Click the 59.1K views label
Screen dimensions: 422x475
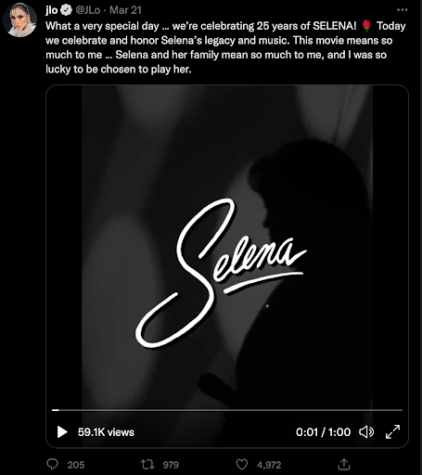click(x=106, y=432)
